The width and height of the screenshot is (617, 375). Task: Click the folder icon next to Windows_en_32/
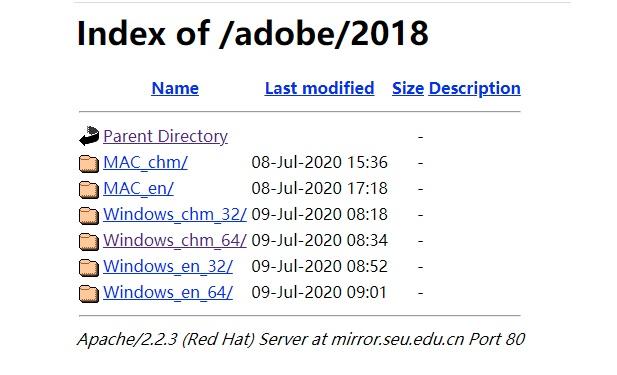[89, 268]
